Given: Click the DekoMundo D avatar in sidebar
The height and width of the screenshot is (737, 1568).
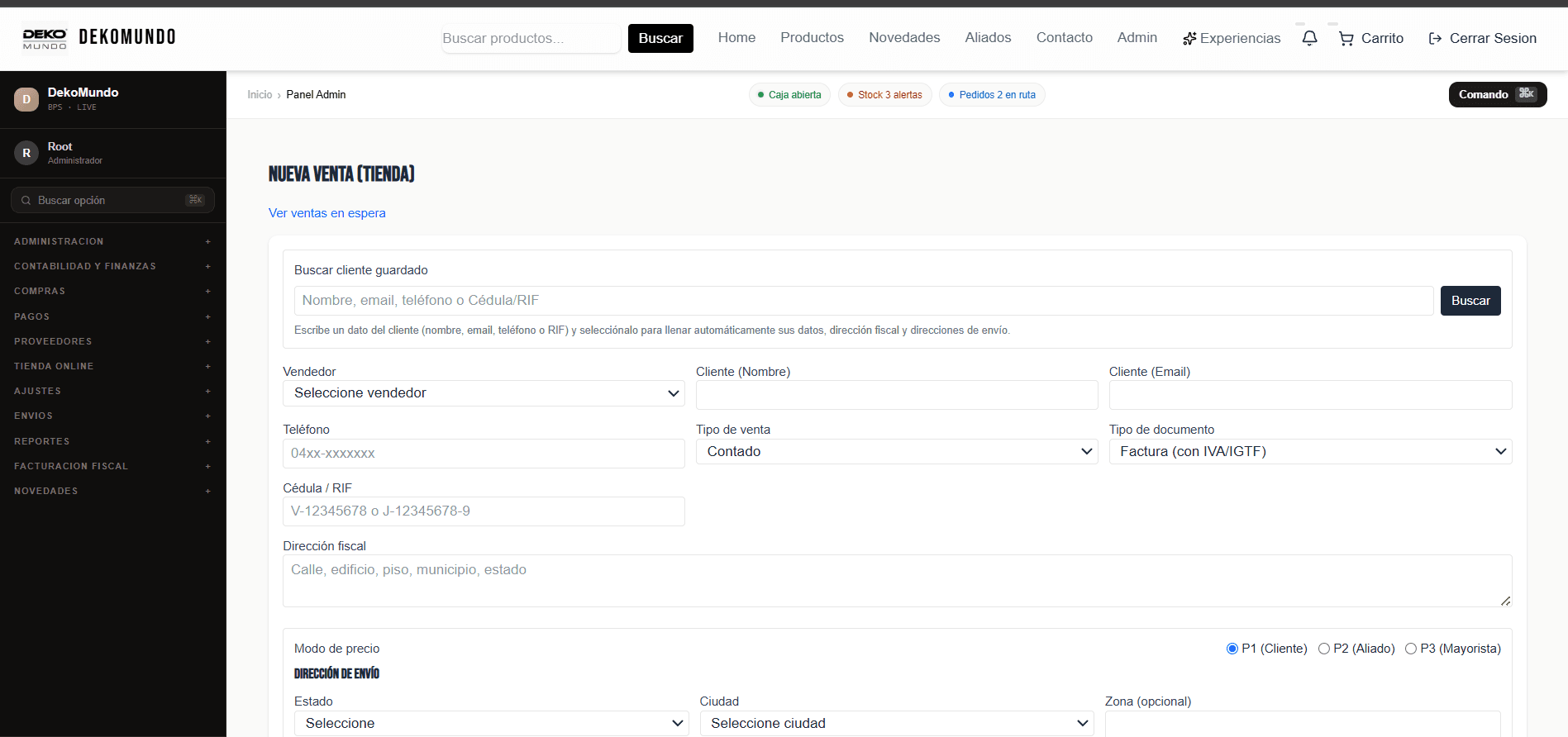Looking at the screenshot, I should point(26,99).
